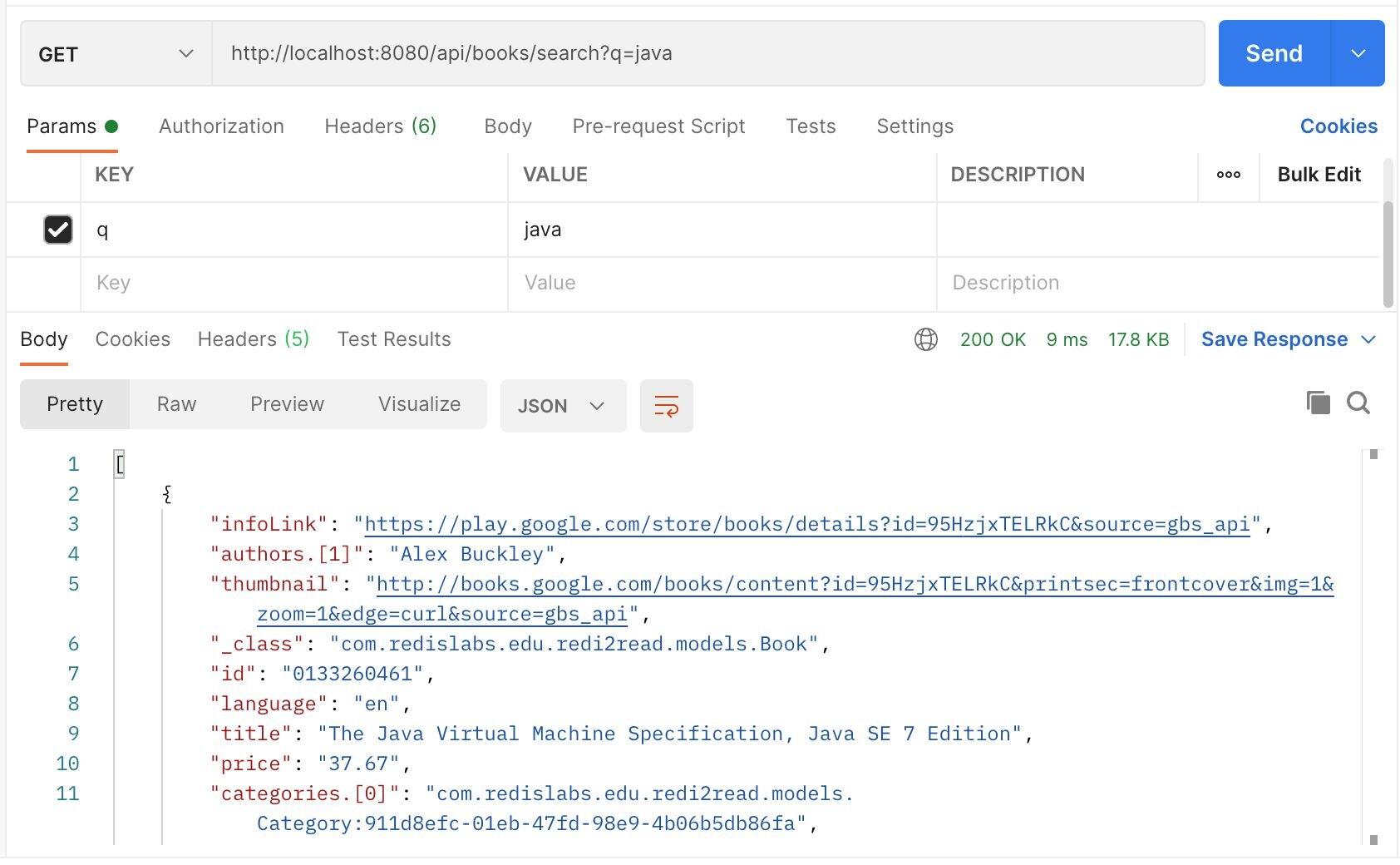Click the empty Description placeholder field

click(x=1157, y=284)
